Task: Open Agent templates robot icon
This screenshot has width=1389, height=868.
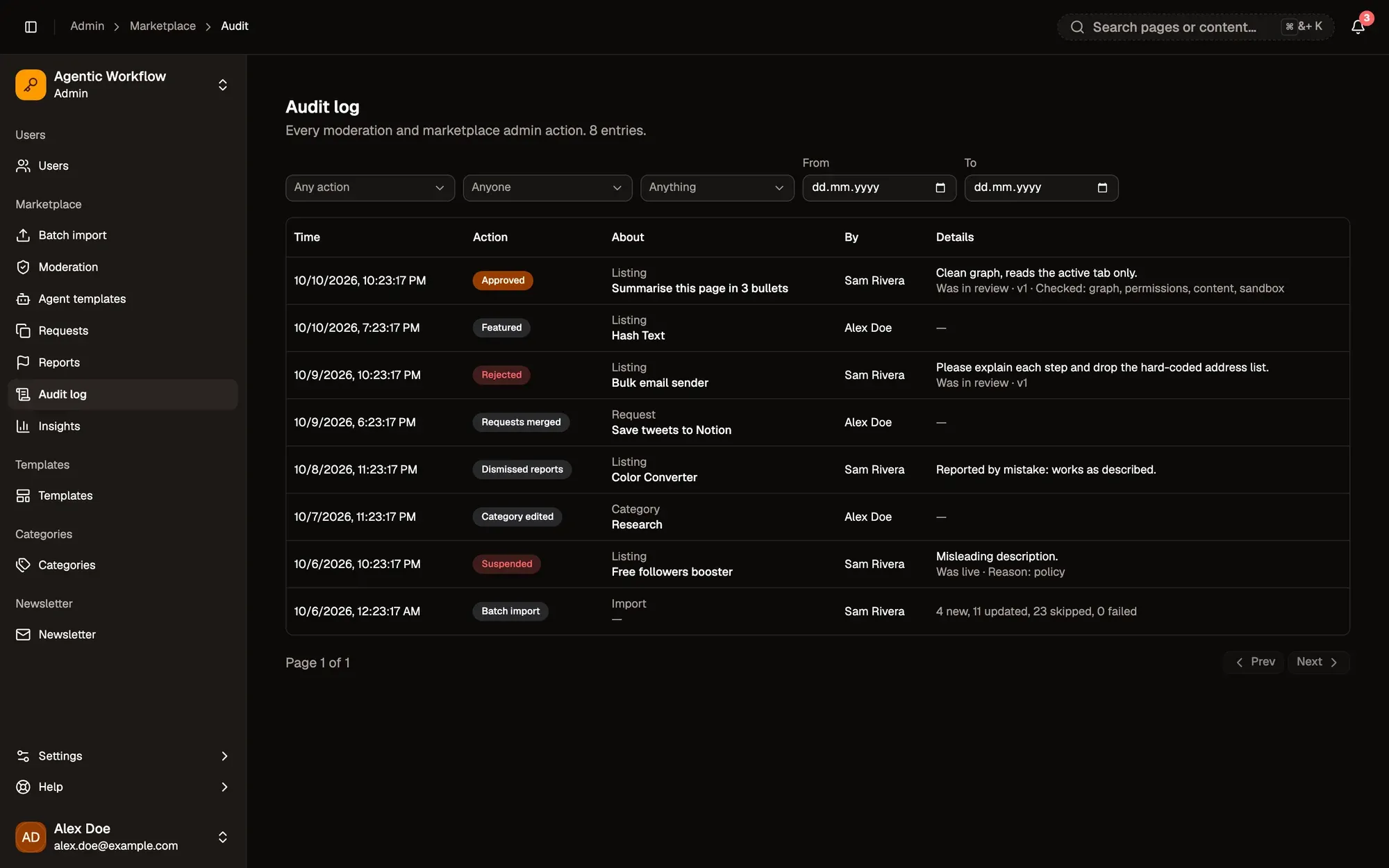Action: tap(23, 299)
